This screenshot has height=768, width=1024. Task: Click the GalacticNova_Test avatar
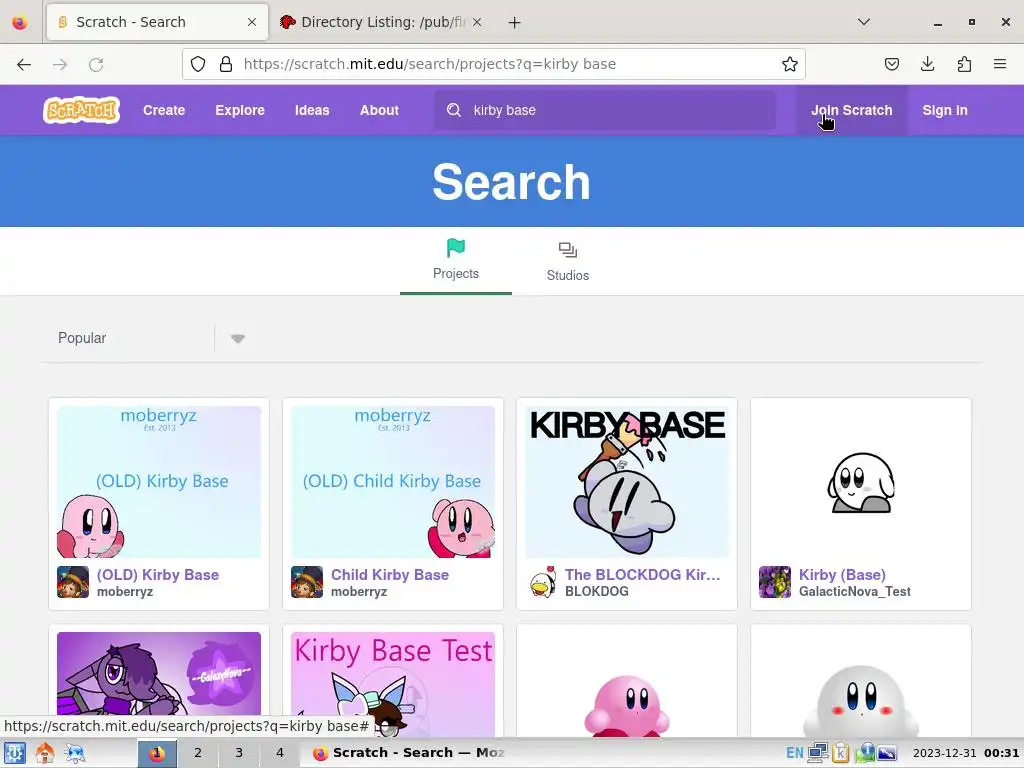775,582
